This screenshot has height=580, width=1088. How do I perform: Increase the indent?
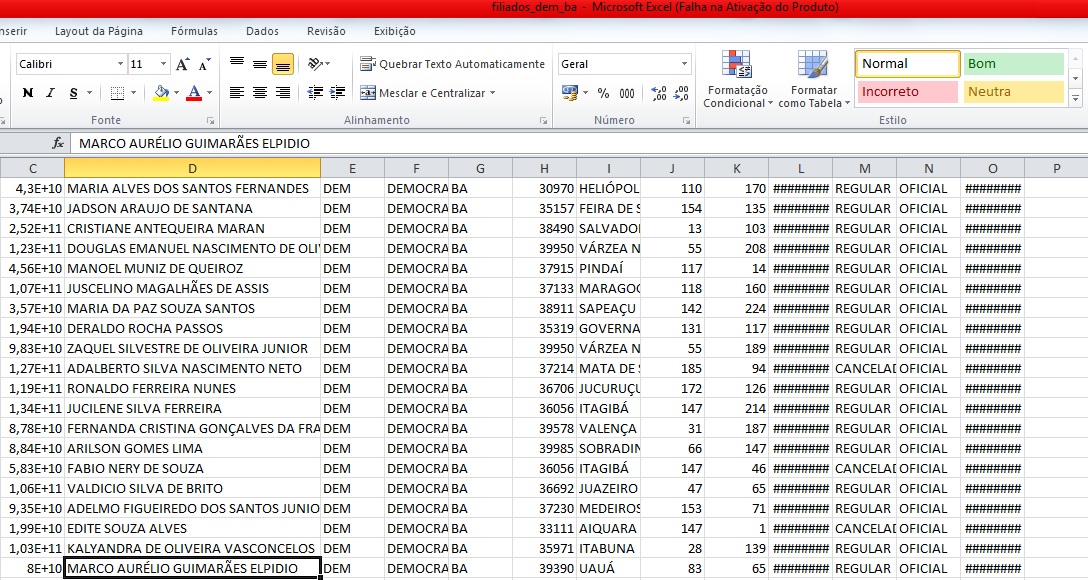337,93
